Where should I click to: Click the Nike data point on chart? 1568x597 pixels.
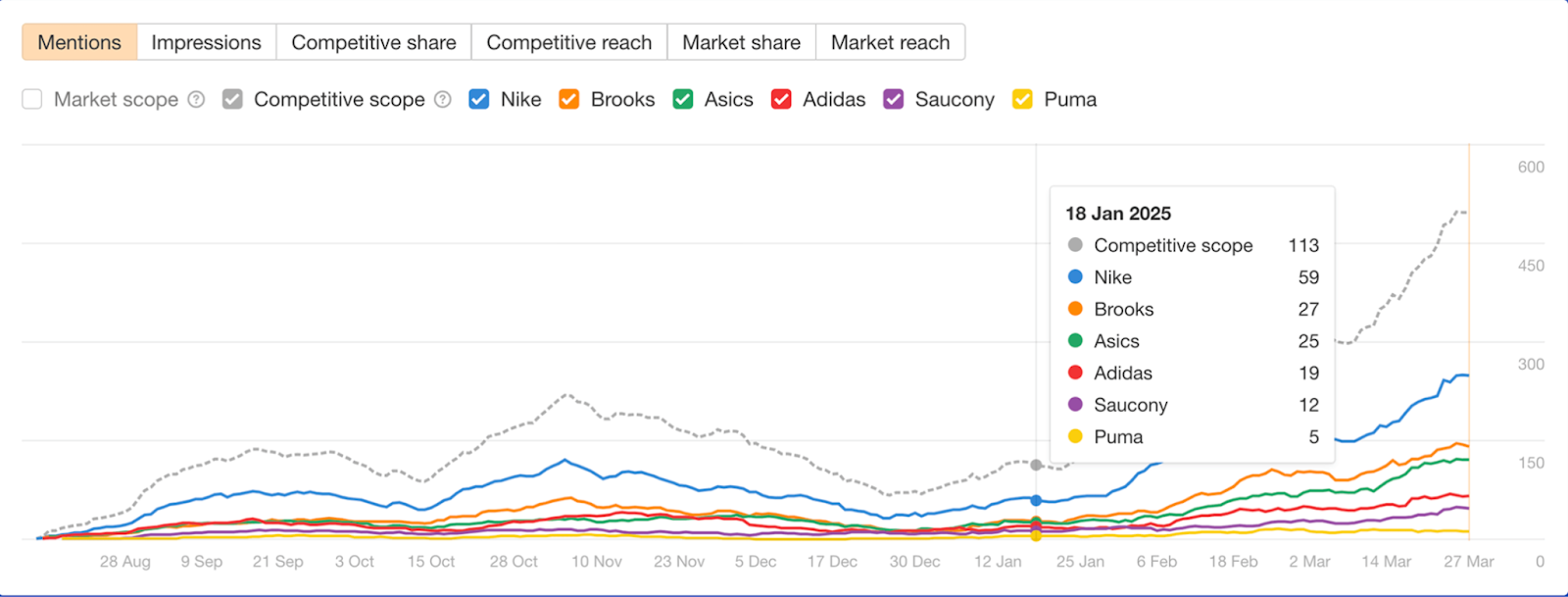(1036, 500)
